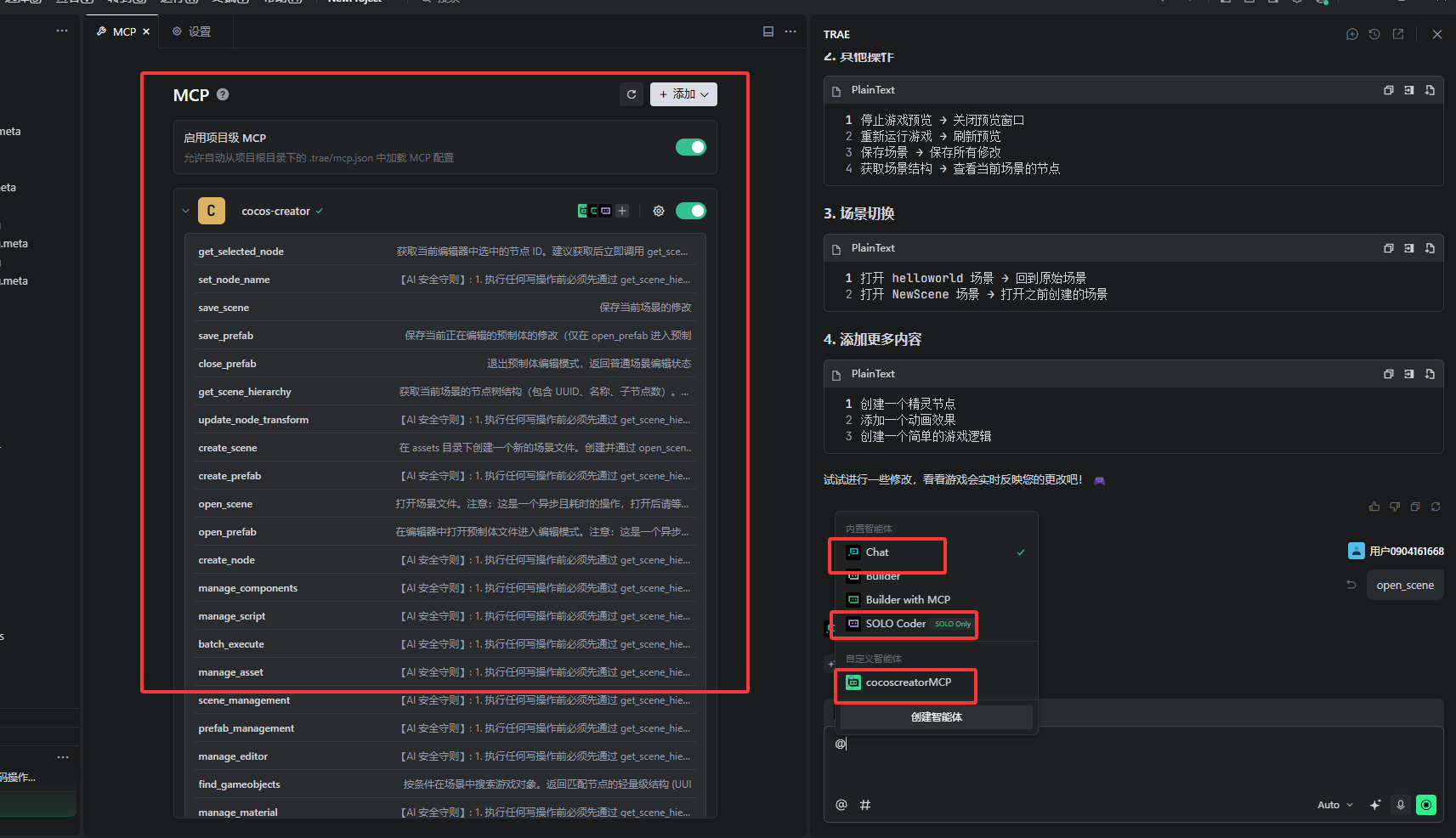Click the green send/stop button
Screen dimensions: 1456x838
point(1426,805)
